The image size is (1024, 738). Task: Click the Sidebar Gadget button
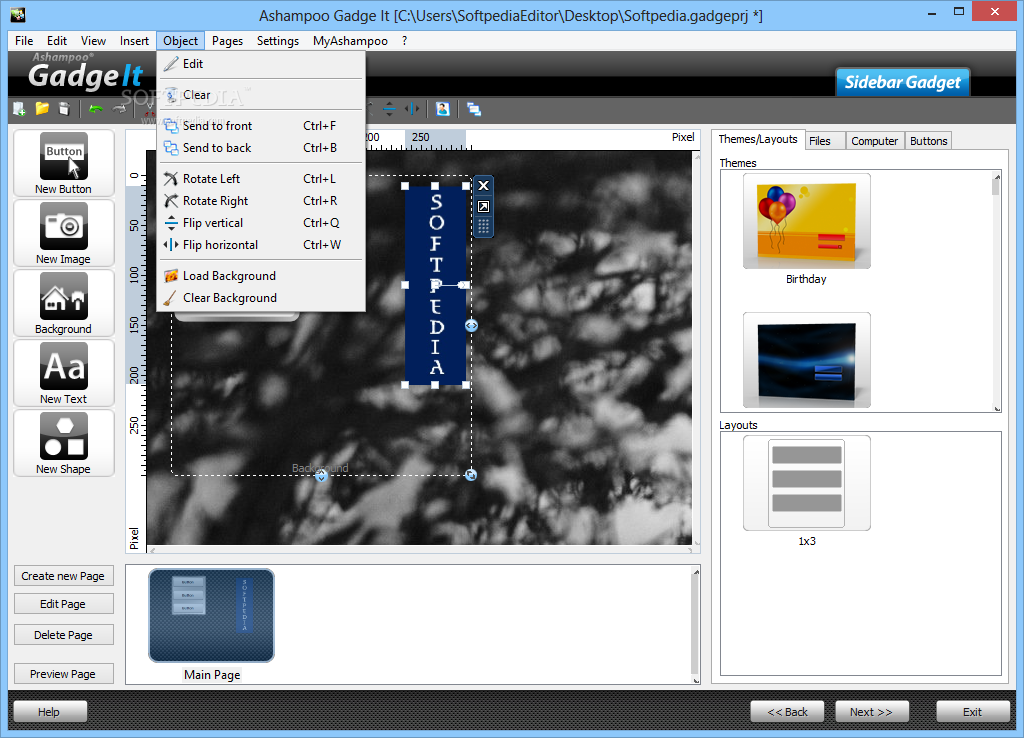[903, 82]
